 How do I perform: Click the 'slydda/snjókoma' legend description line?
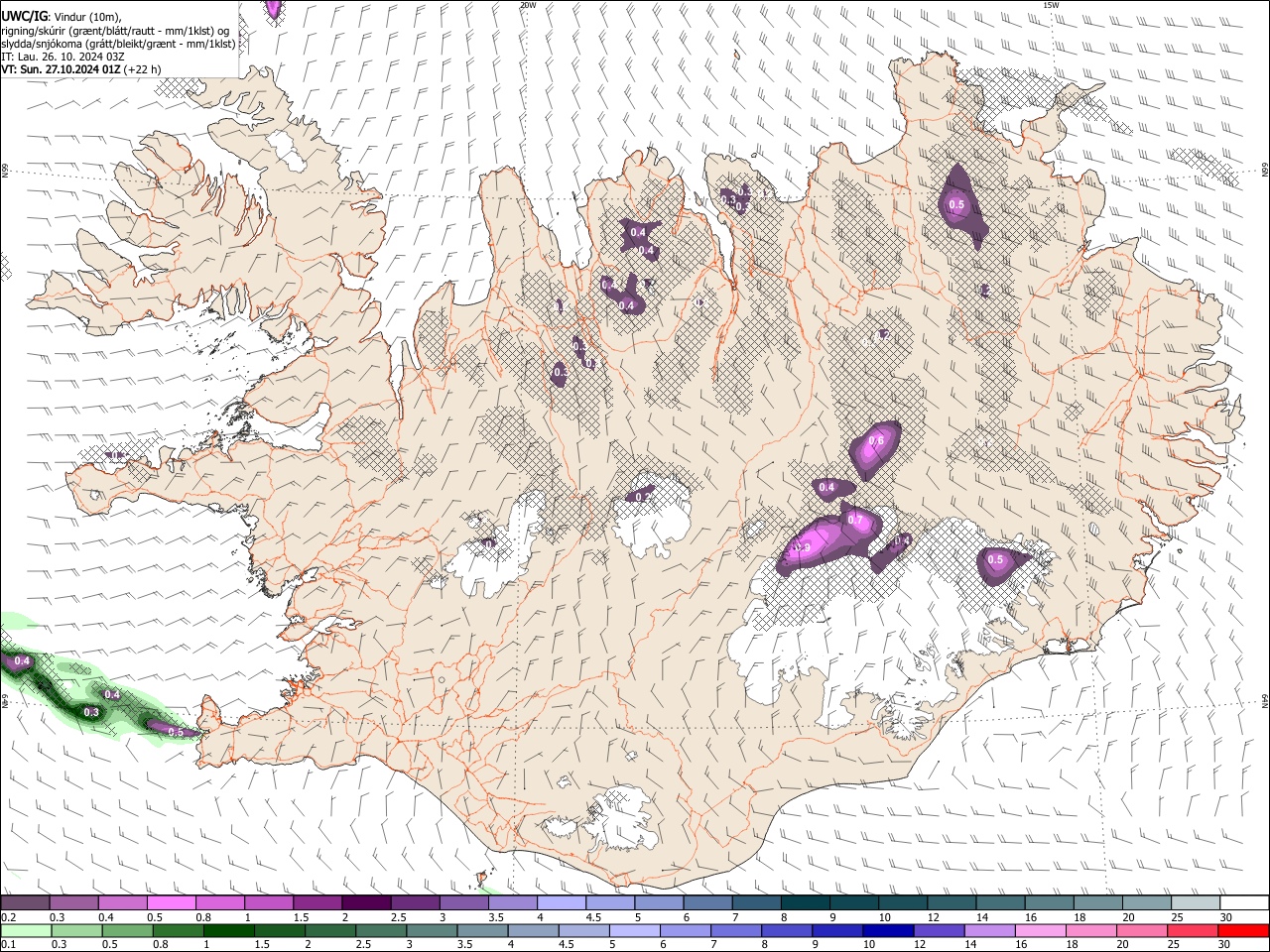[x=118, y=44]
